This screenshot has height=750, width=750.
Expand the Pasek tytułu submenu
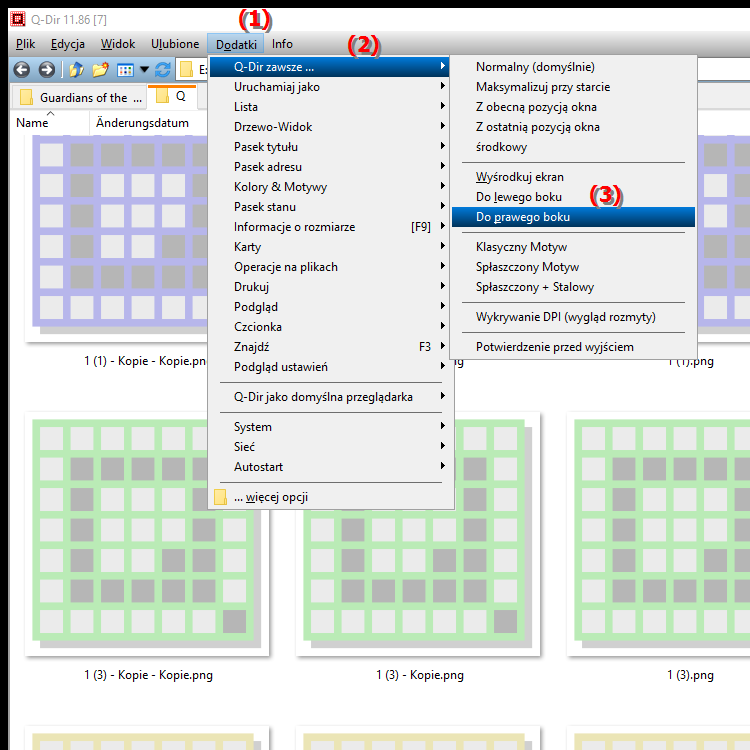[x=329, y=147]
